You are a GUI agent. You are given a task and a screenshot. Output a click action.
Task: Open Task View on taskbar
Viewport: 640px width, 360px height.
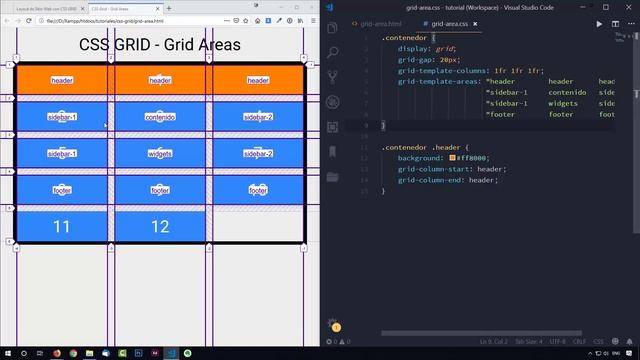point(40,353)
